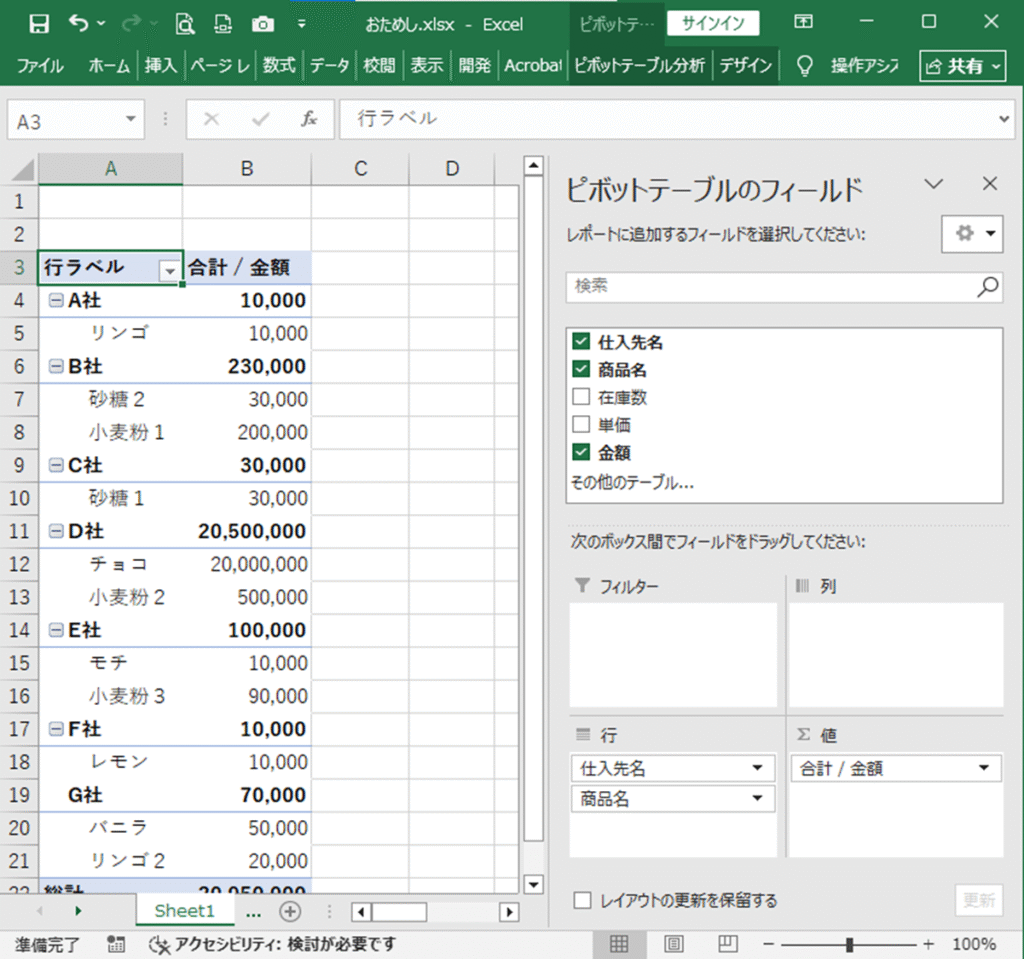Click the vertical scrollbar up arrow
Image resolution: width=1024 pixels, height=959 pixels.
(534, 166)
